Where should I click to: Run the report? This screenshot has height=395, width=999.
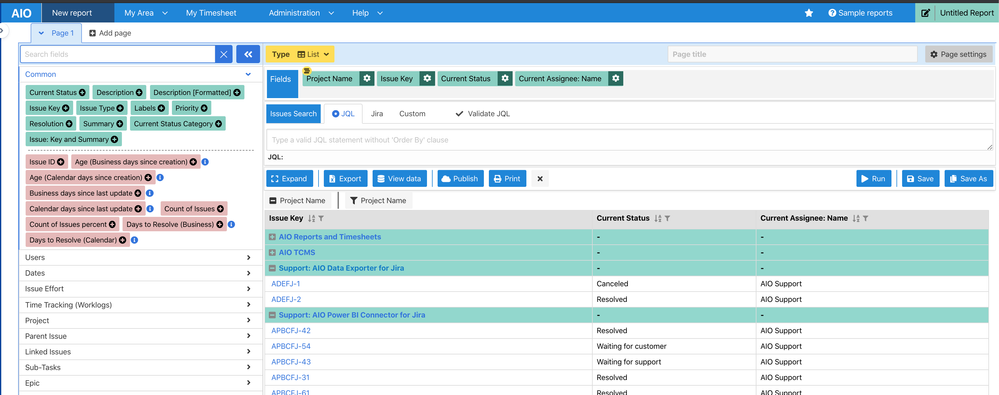(873, 179)
